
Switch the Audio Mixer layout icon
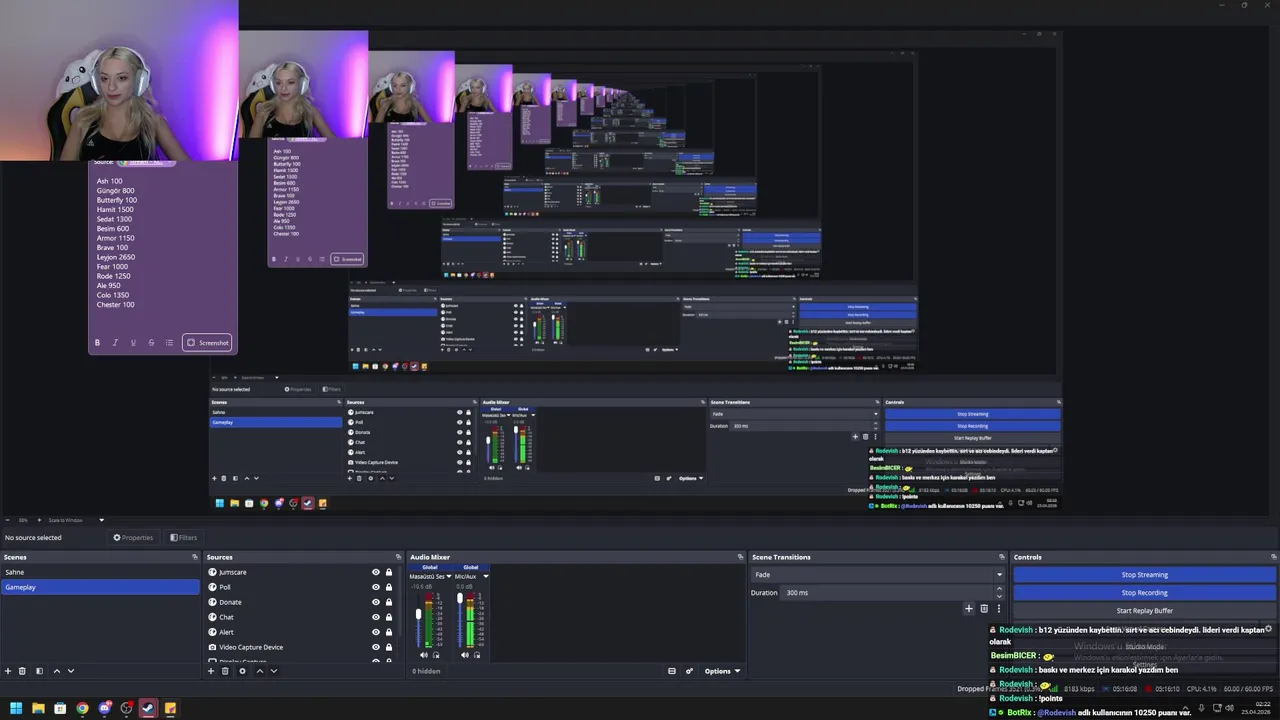click(x=671, y=671)
